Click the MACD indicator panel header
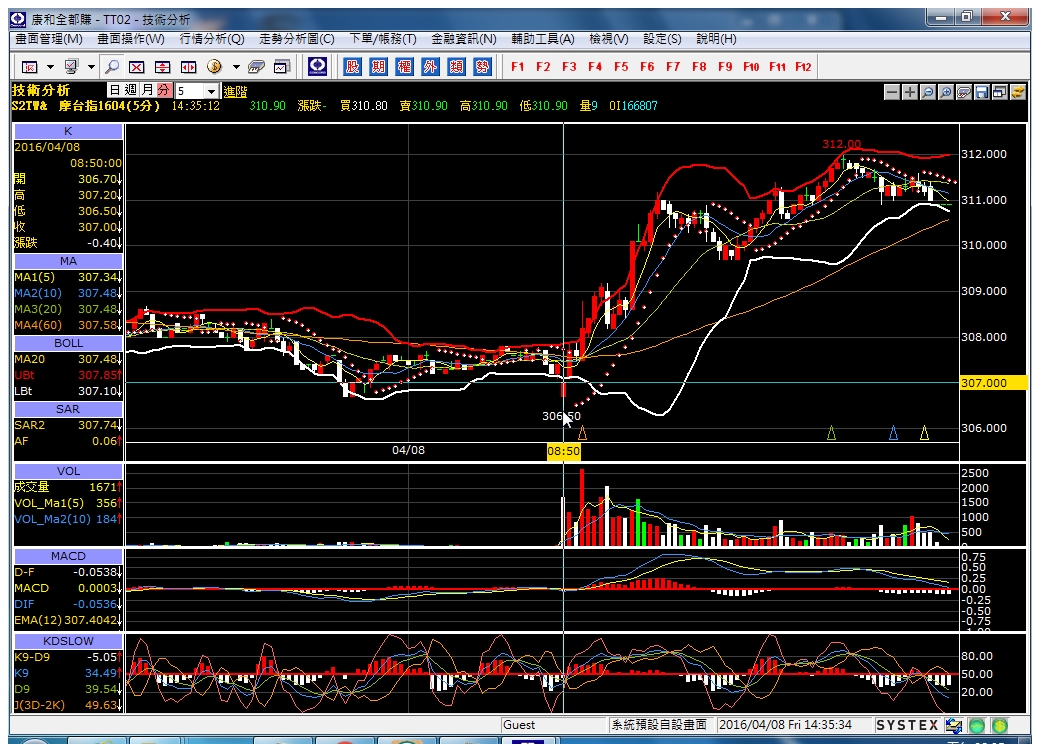The height and width of the screenshot is (744, 1040). tap(68, 556)
